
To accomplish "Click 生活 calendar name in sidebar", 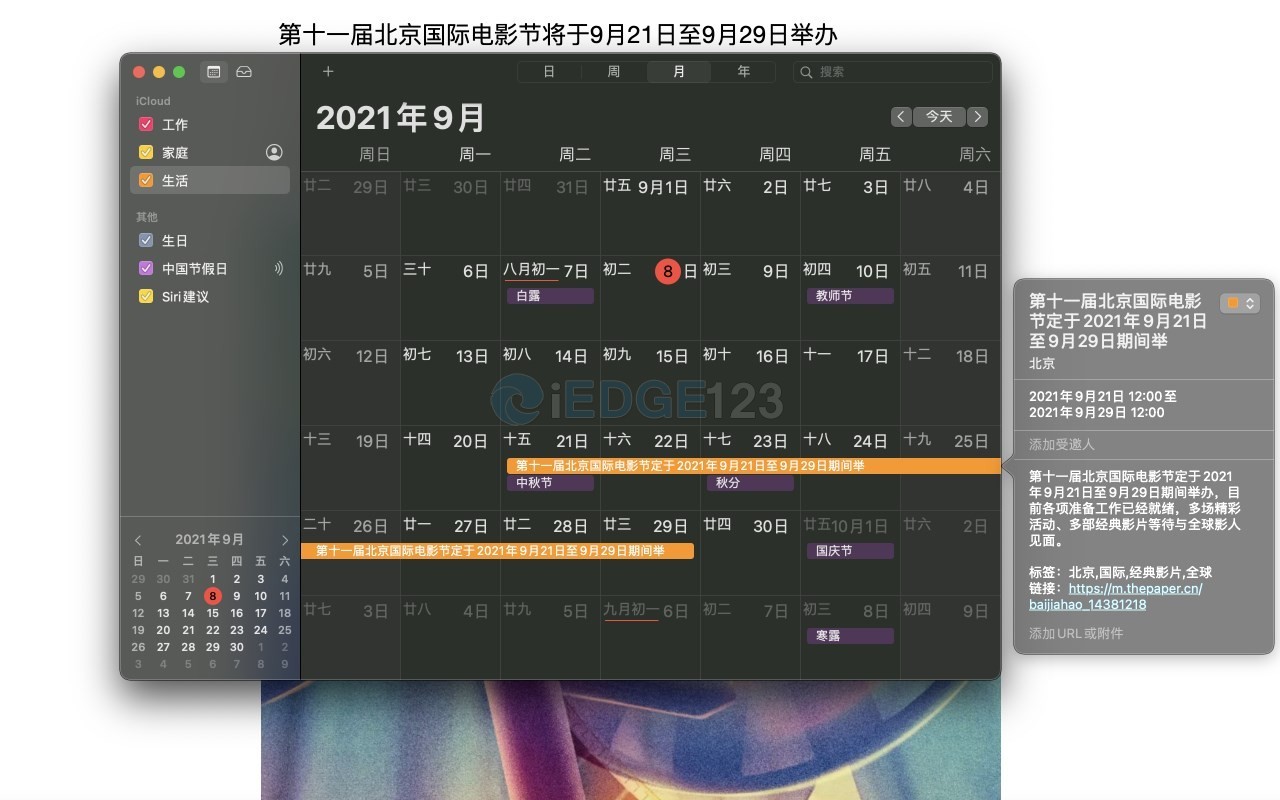I will tap(175, 180).
